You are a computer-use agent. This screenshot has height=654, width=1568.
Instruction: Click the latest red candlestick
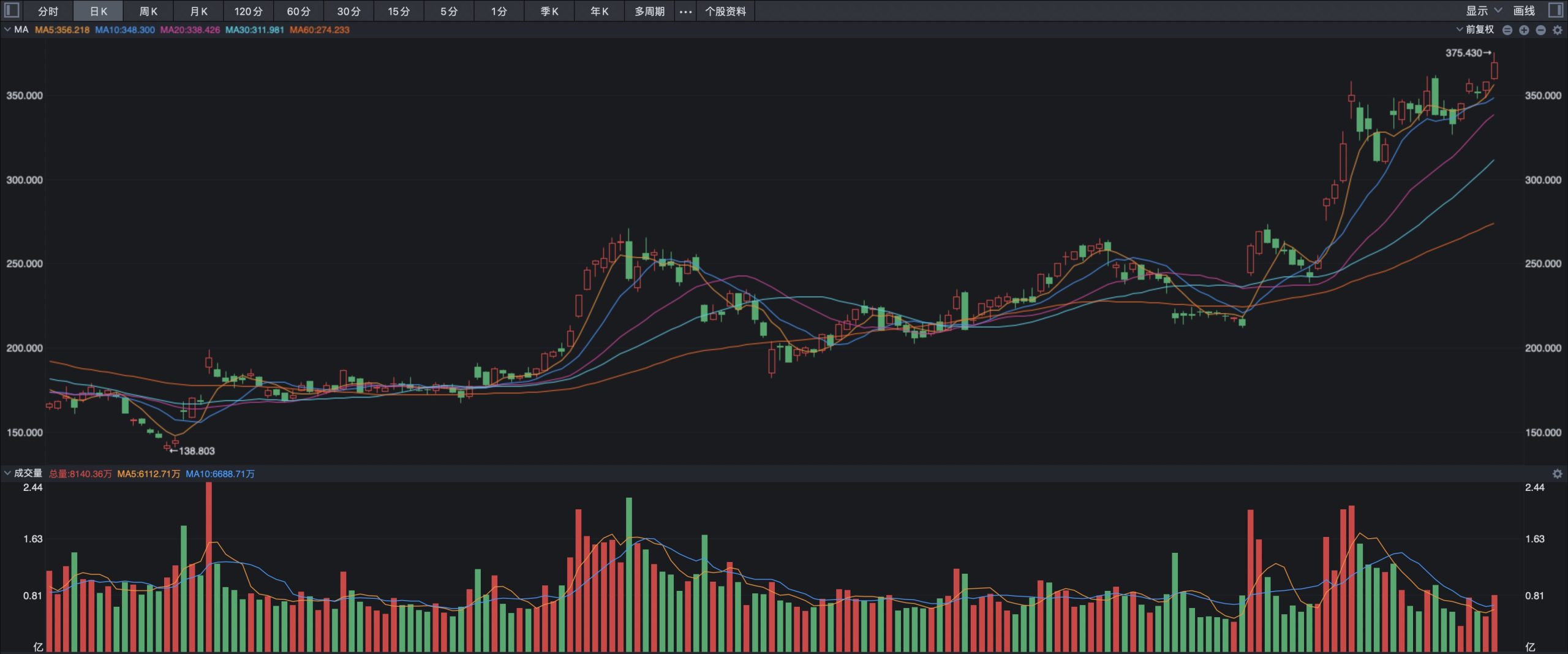pyautogui.click(x=1494, y=70)
